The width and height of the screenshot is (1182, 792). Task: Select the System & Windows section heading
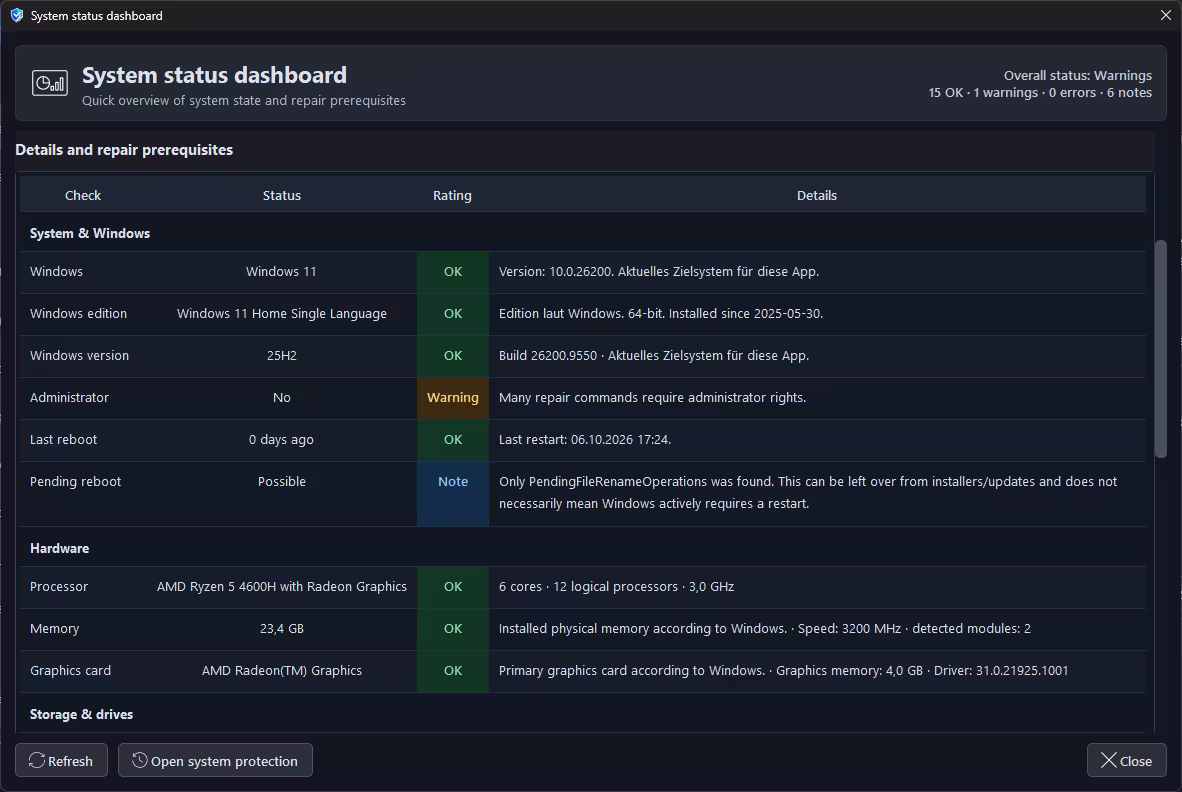[x=90, y=234]
